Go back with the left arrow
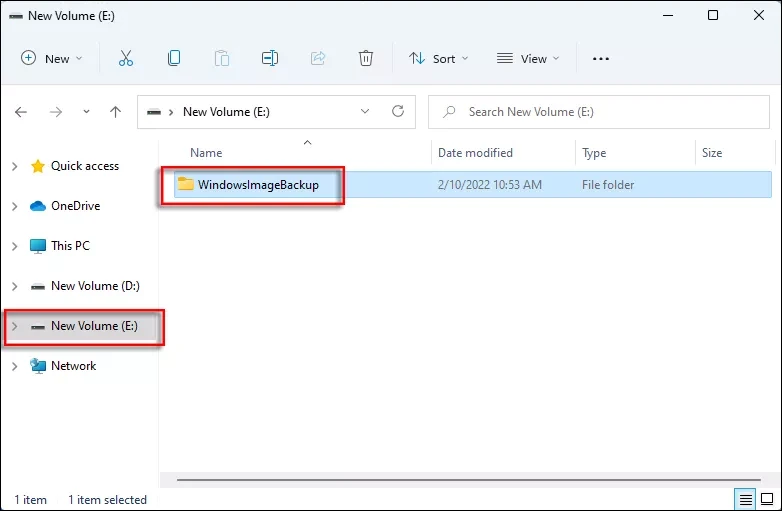The height and width of the screenshot is (511, 782). (21, 112)
